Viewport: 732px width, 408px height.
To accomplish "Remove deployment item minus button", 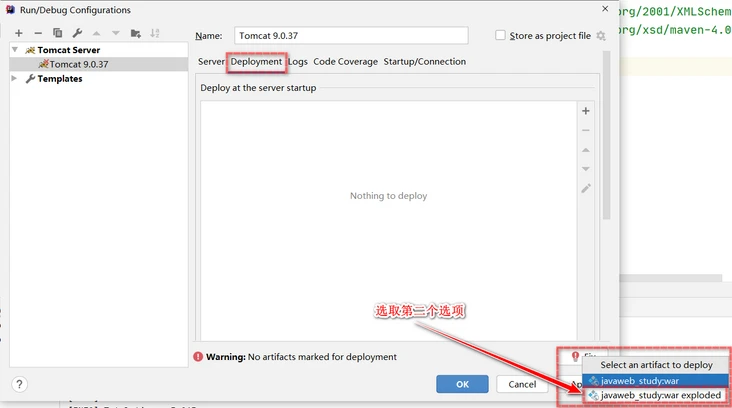I will [x=586, y=131].
